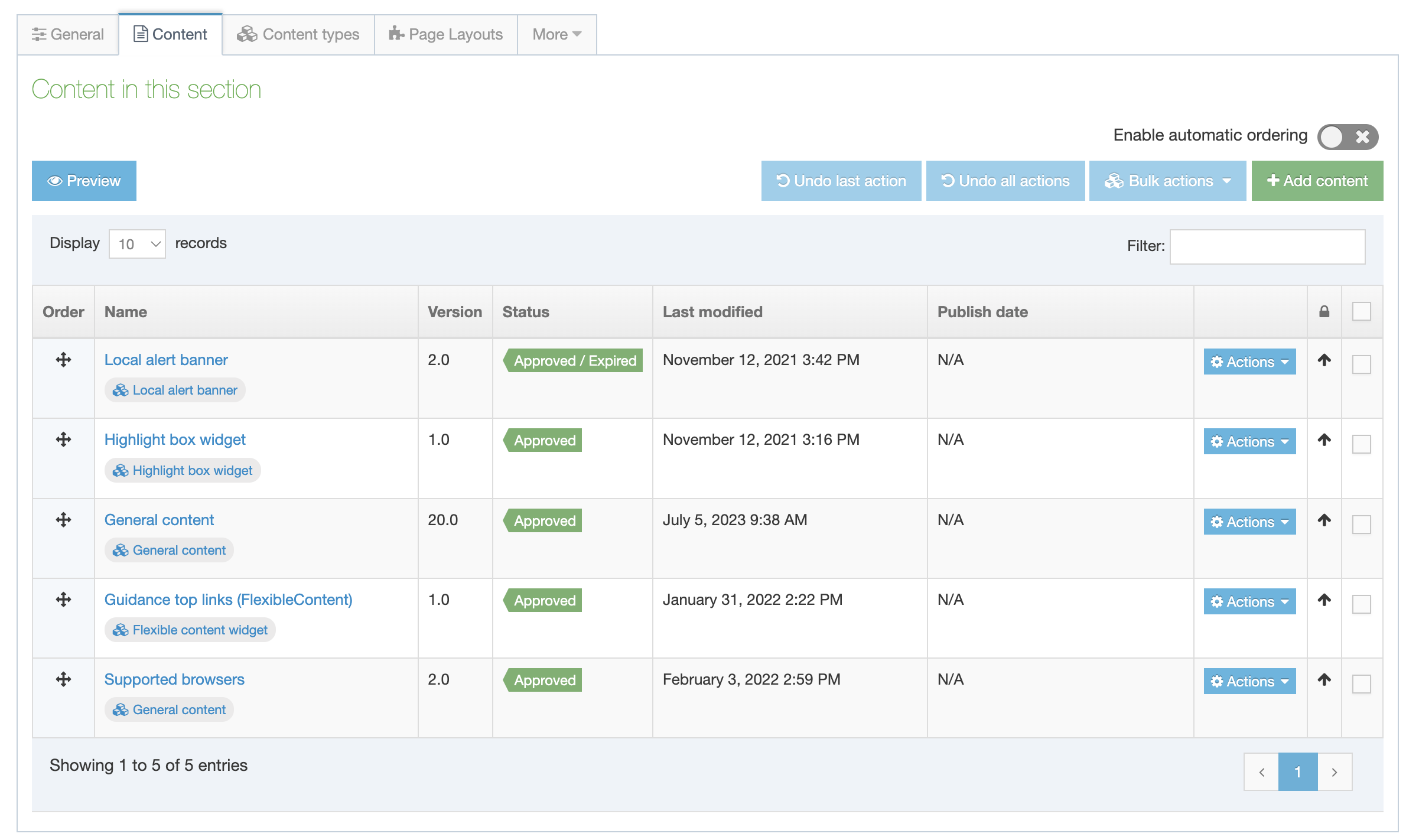Screen dimensions: 1406x840
Task: Switch to the Content types tab
Action: click(298, 34)
